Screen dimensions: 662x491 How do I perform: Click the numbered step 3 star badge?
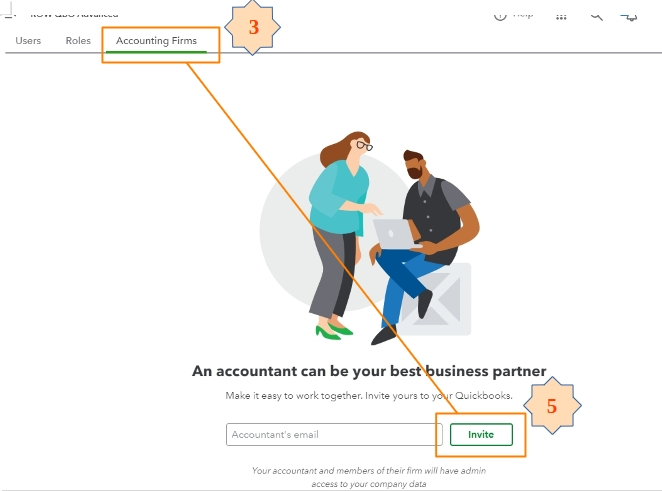pyautogui.click(x=252, y=27)
